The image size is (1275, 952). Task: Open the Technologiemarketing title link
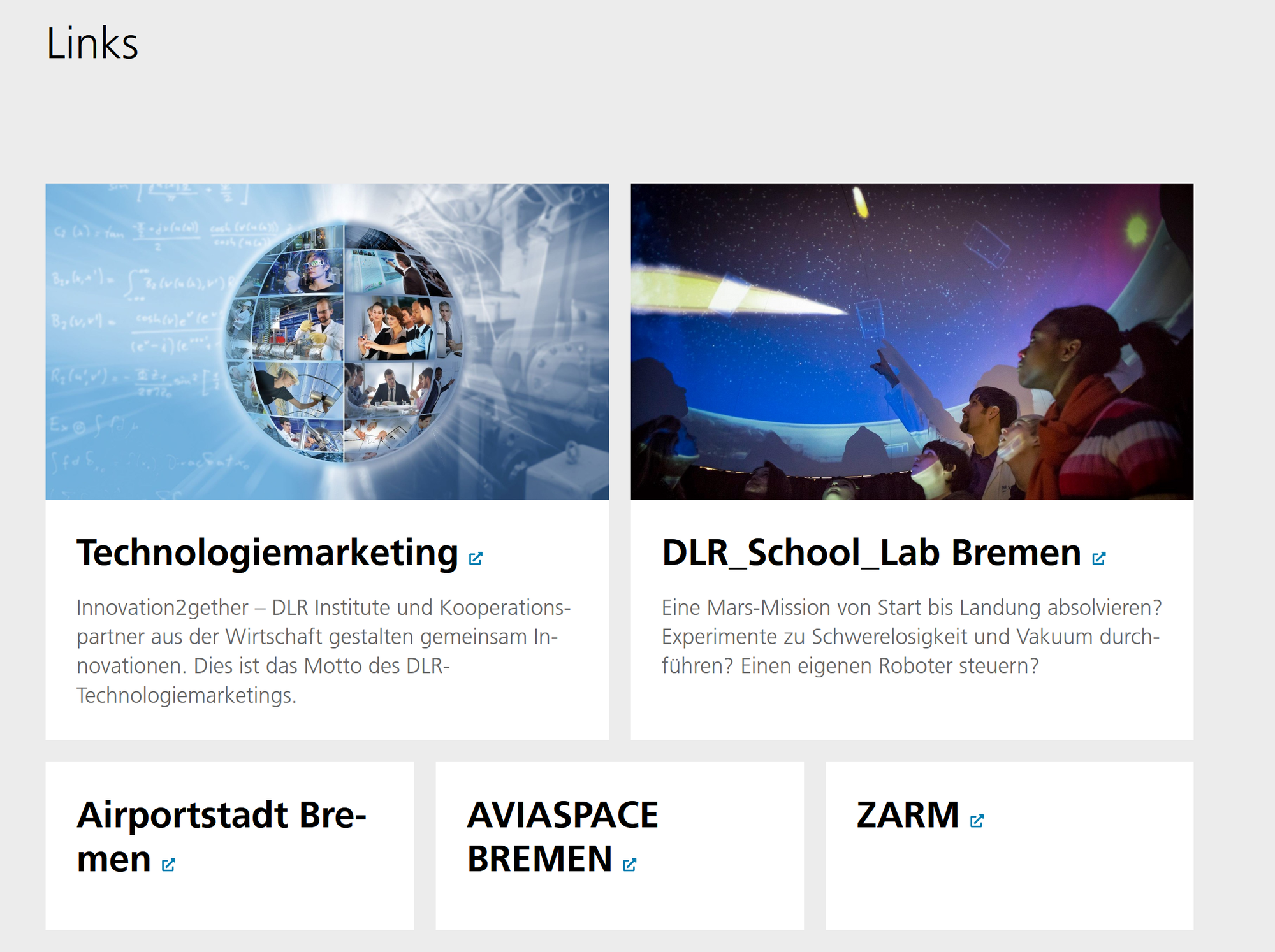[267, 552]
